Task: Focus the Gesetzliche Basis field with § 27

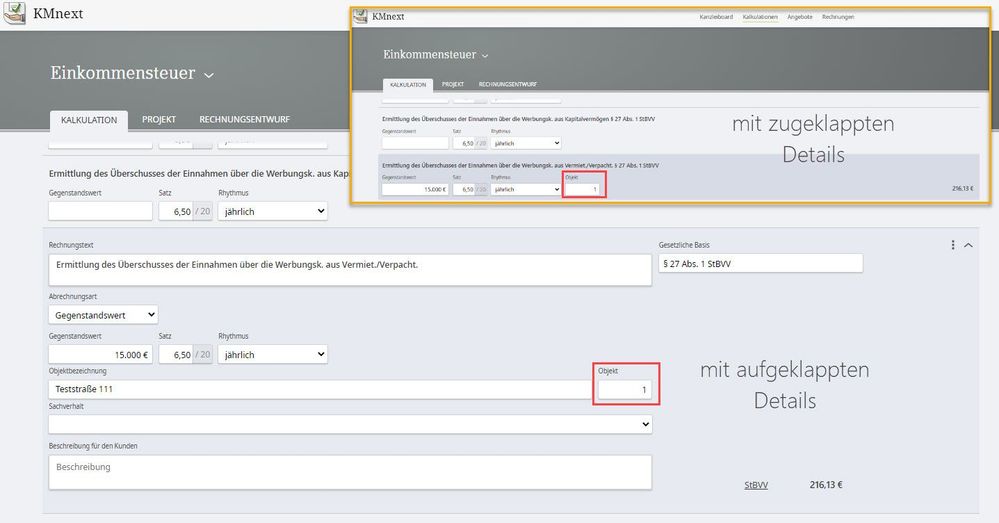Action: point(759,263)
